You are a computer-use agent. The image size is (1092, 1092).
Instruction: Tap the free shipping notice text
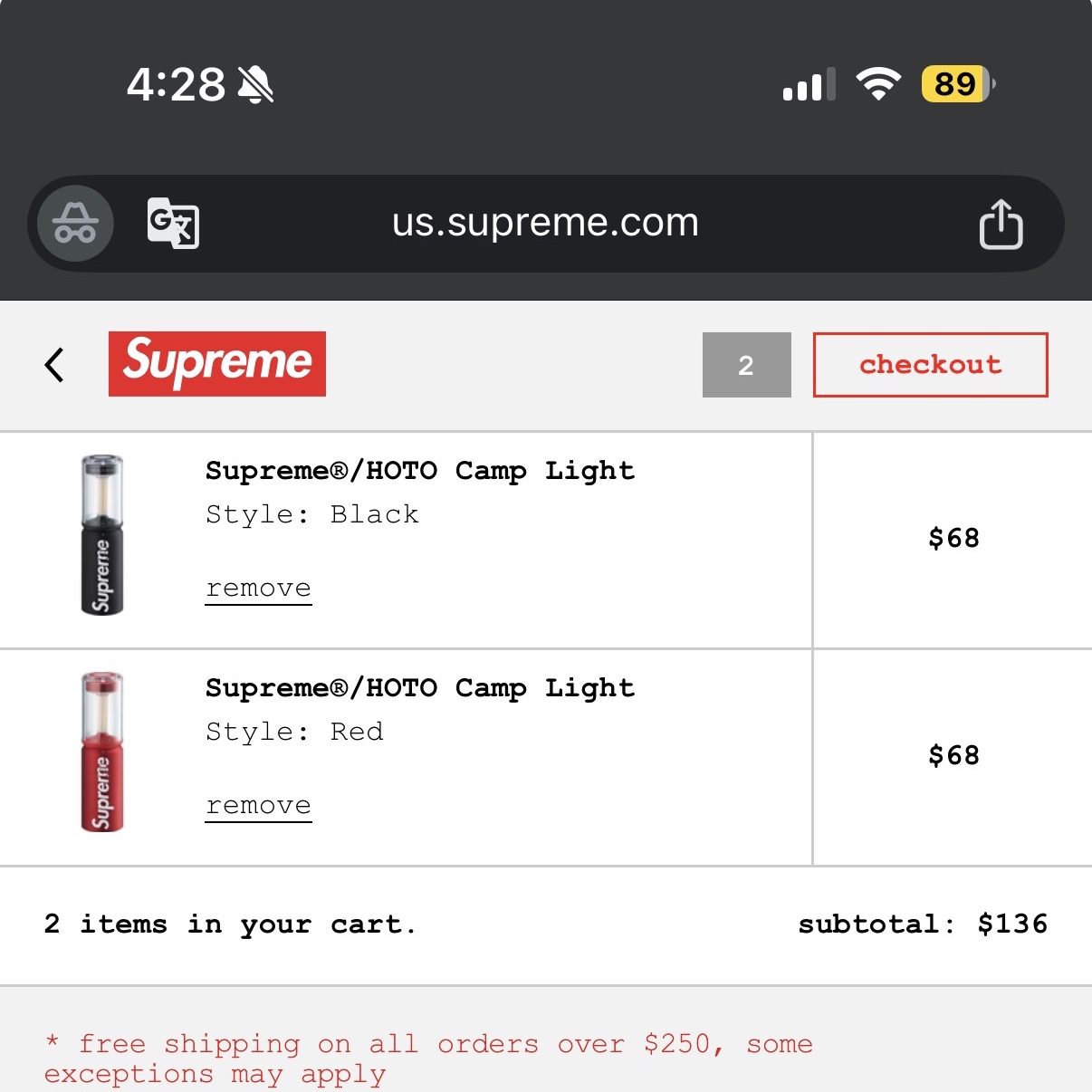pyautogui.click(x=428, y=1058)
